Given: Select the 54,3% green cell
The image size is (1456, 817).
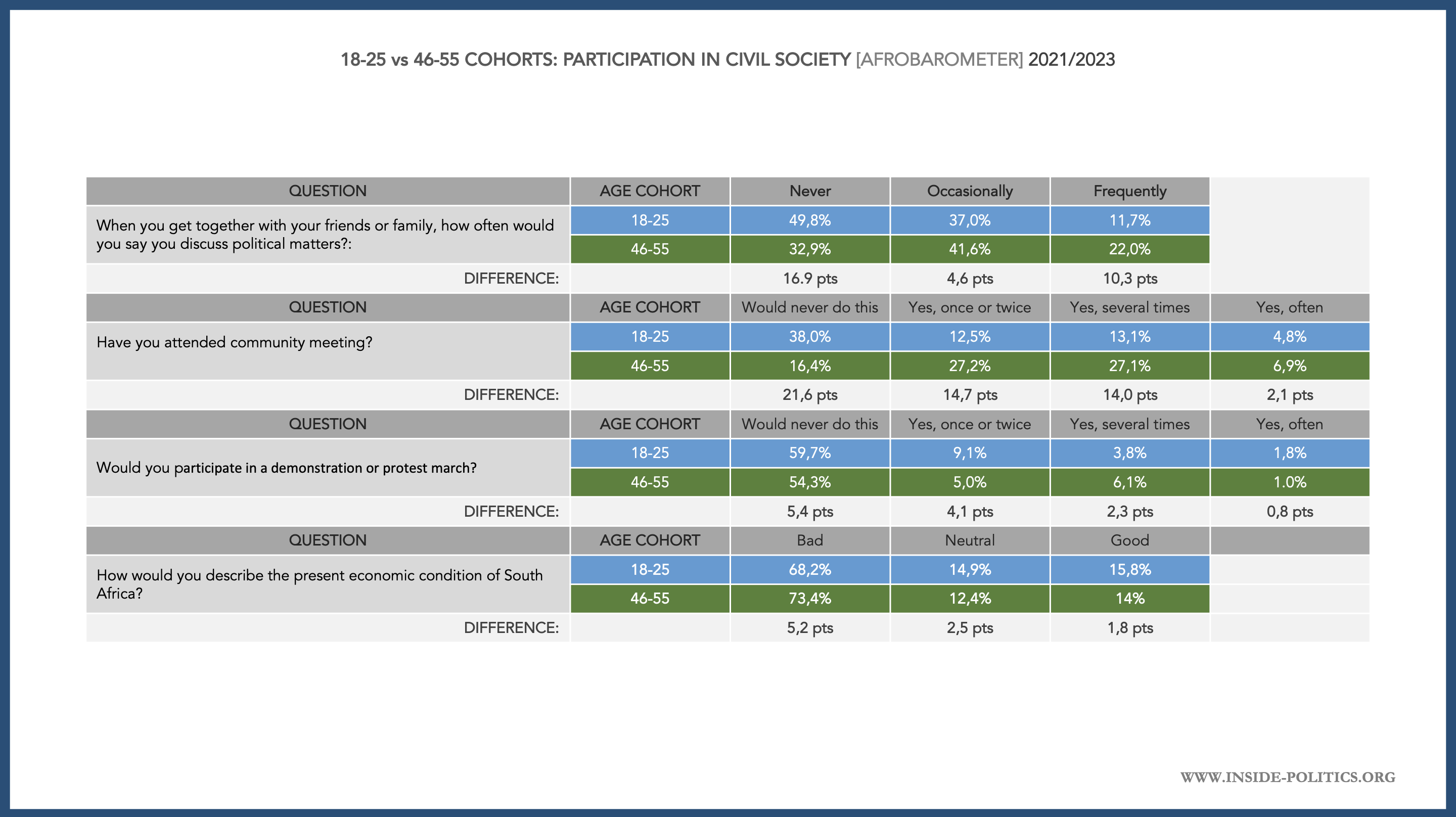Looking at the screenshot, I should pos(809,482).
